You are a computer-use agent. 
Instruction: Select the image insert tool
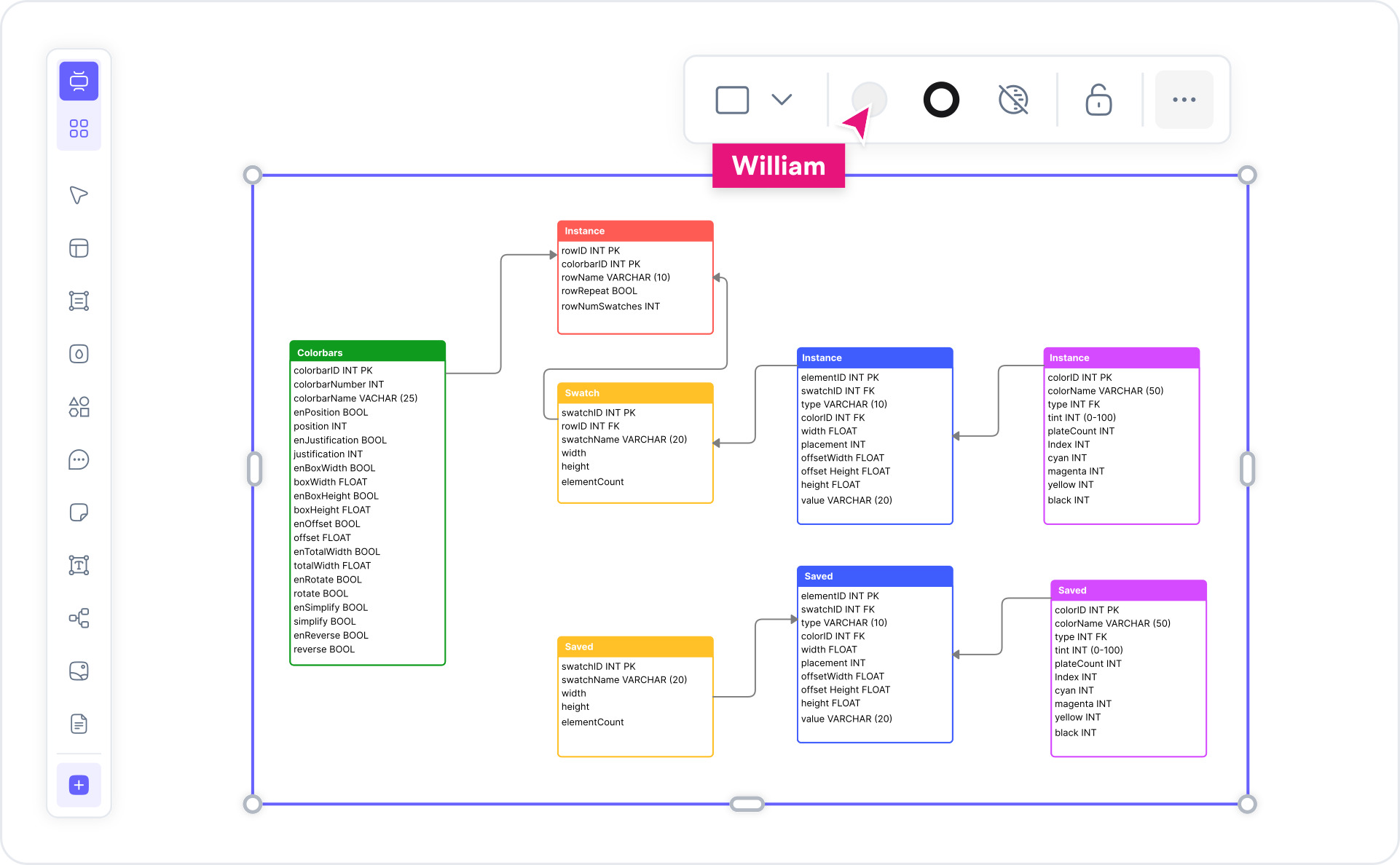click(79, 671)
